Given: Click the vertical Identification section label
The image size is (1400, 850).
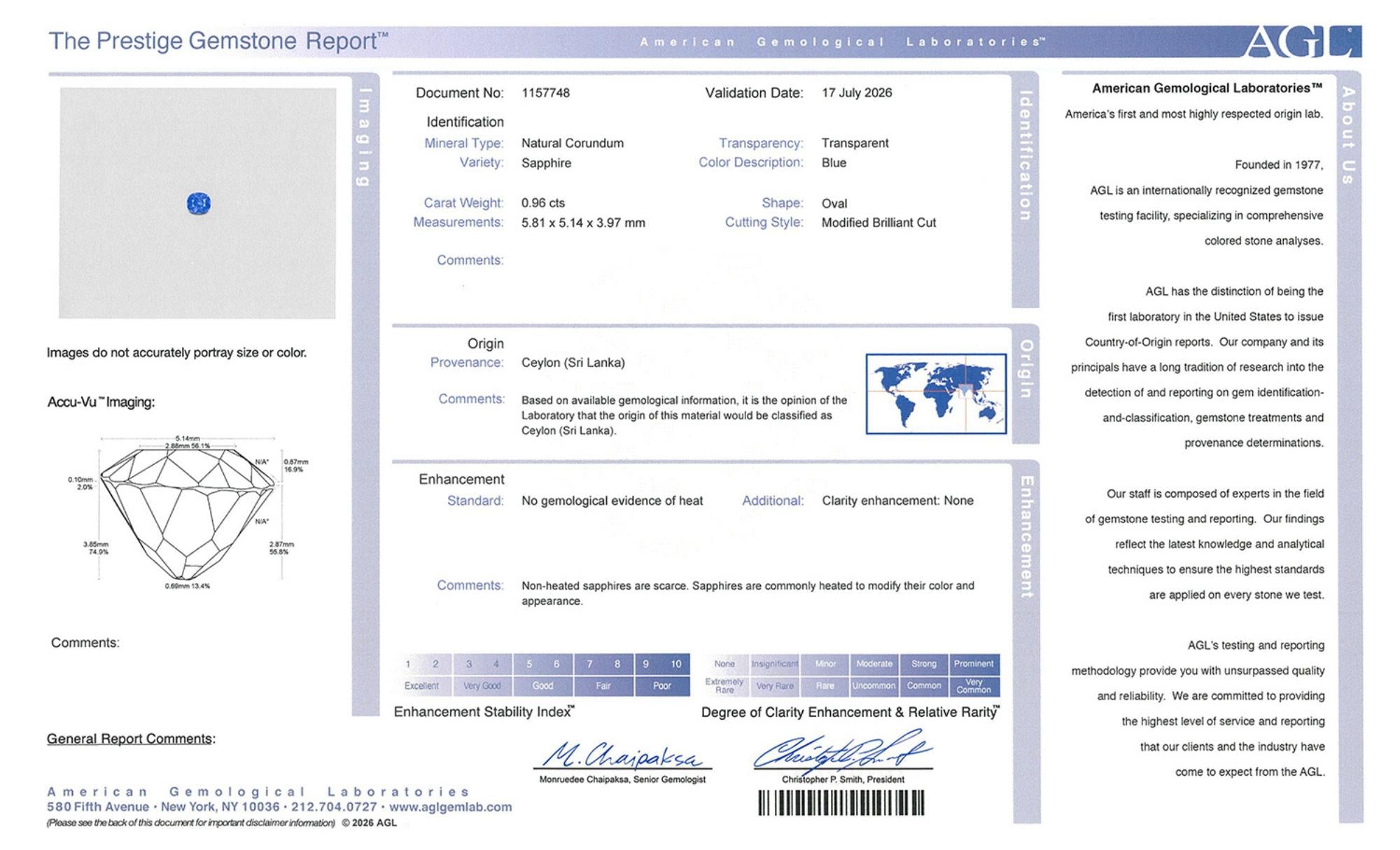Looking at the screenshot, I should click(x=1025, y=155).
